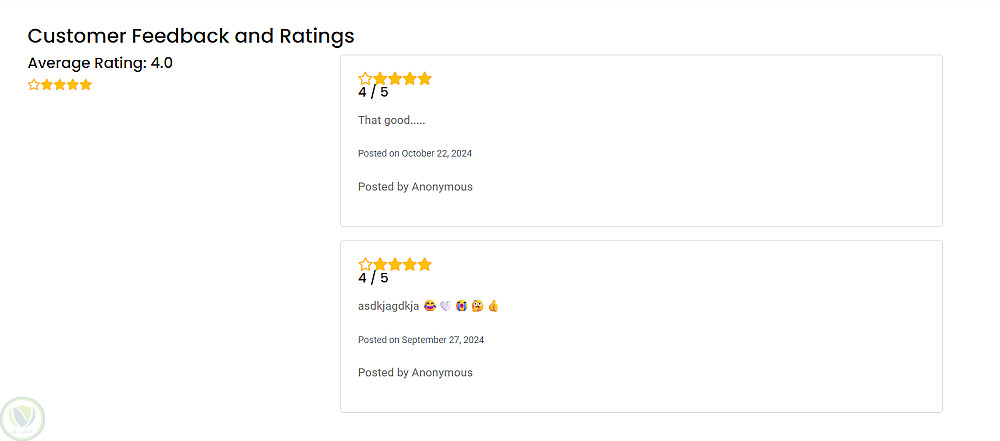Click the last gold star in first review
1000x441 pixels.
(x=425, y=79)
